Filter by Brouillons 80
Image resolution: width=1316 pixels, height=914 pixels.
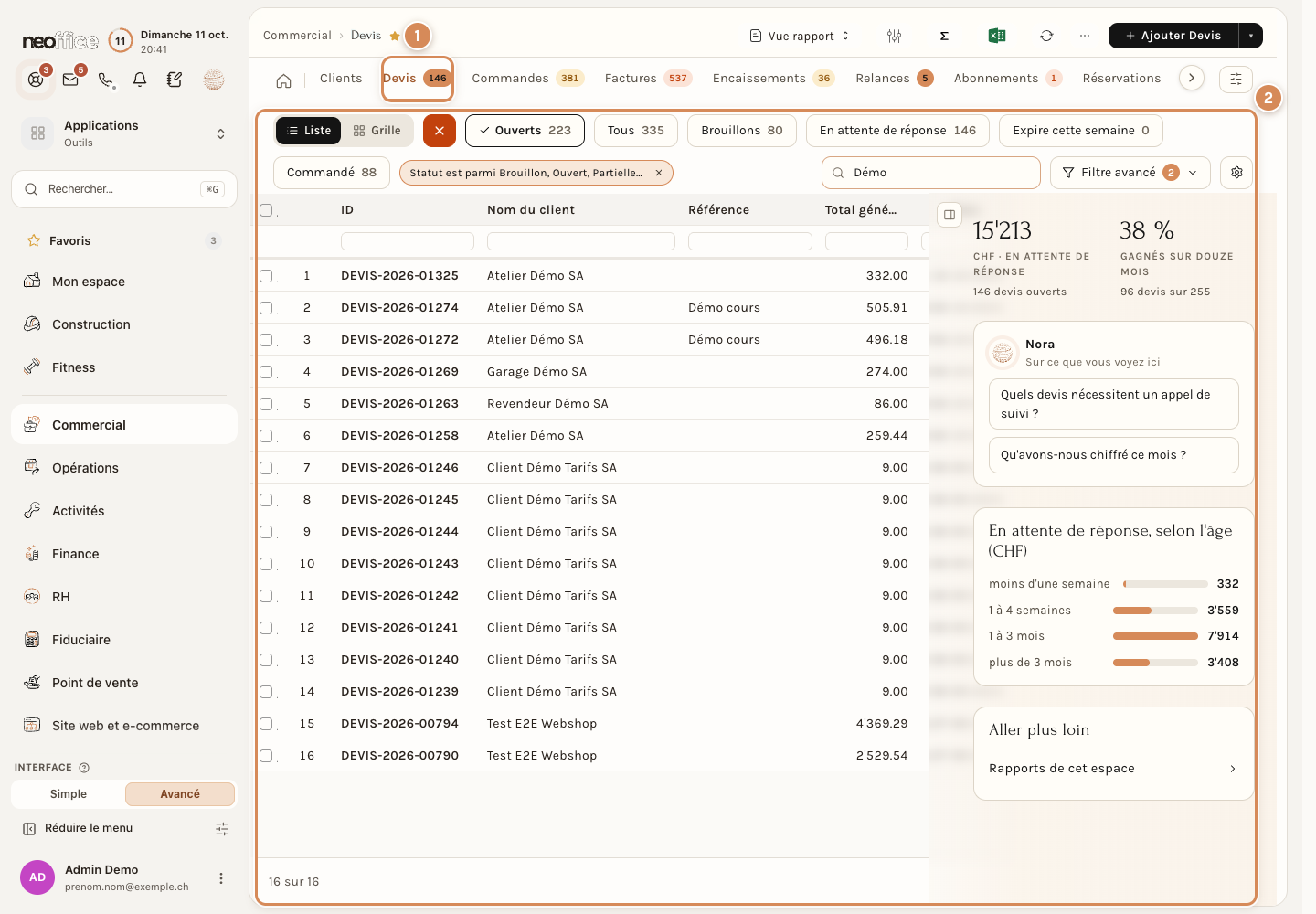[742, 131]
